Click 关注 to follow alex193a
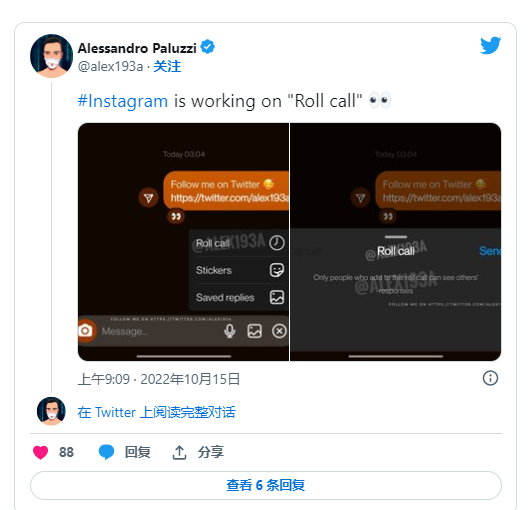This screenshot has width=530, height=510. (167, 66)
